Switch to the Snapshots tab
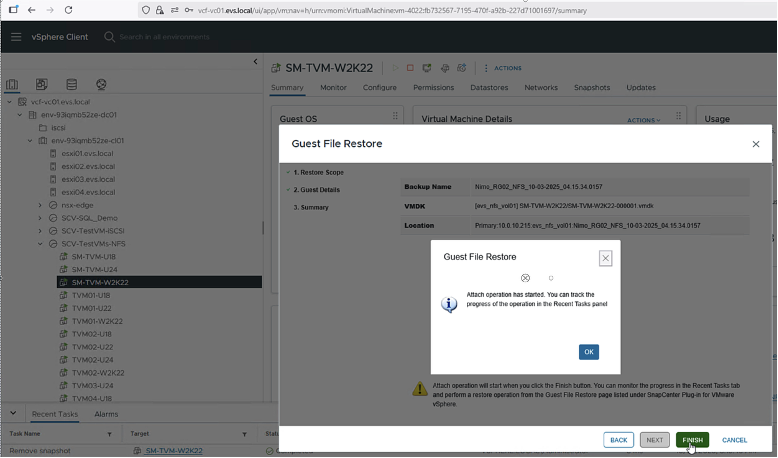778x458 pixels. [592, 87]
